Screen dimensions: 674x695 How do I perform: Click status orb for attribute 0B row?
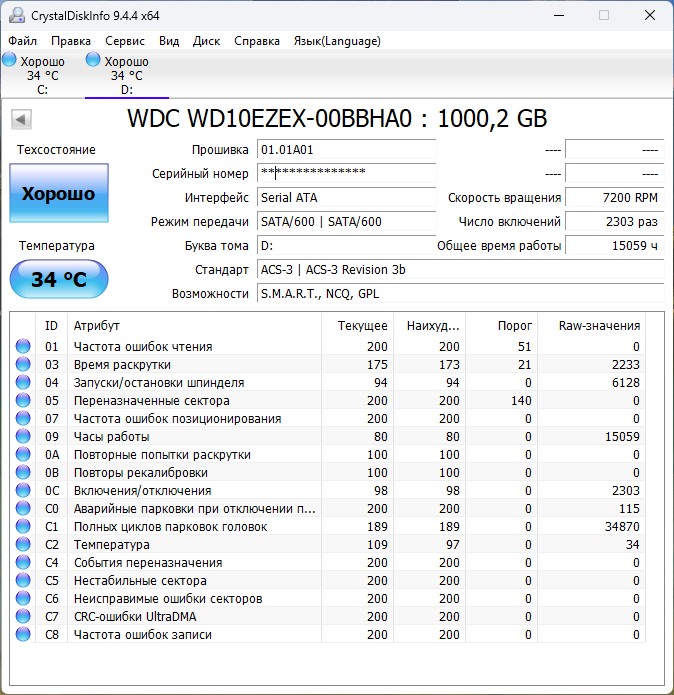[23, 472]
